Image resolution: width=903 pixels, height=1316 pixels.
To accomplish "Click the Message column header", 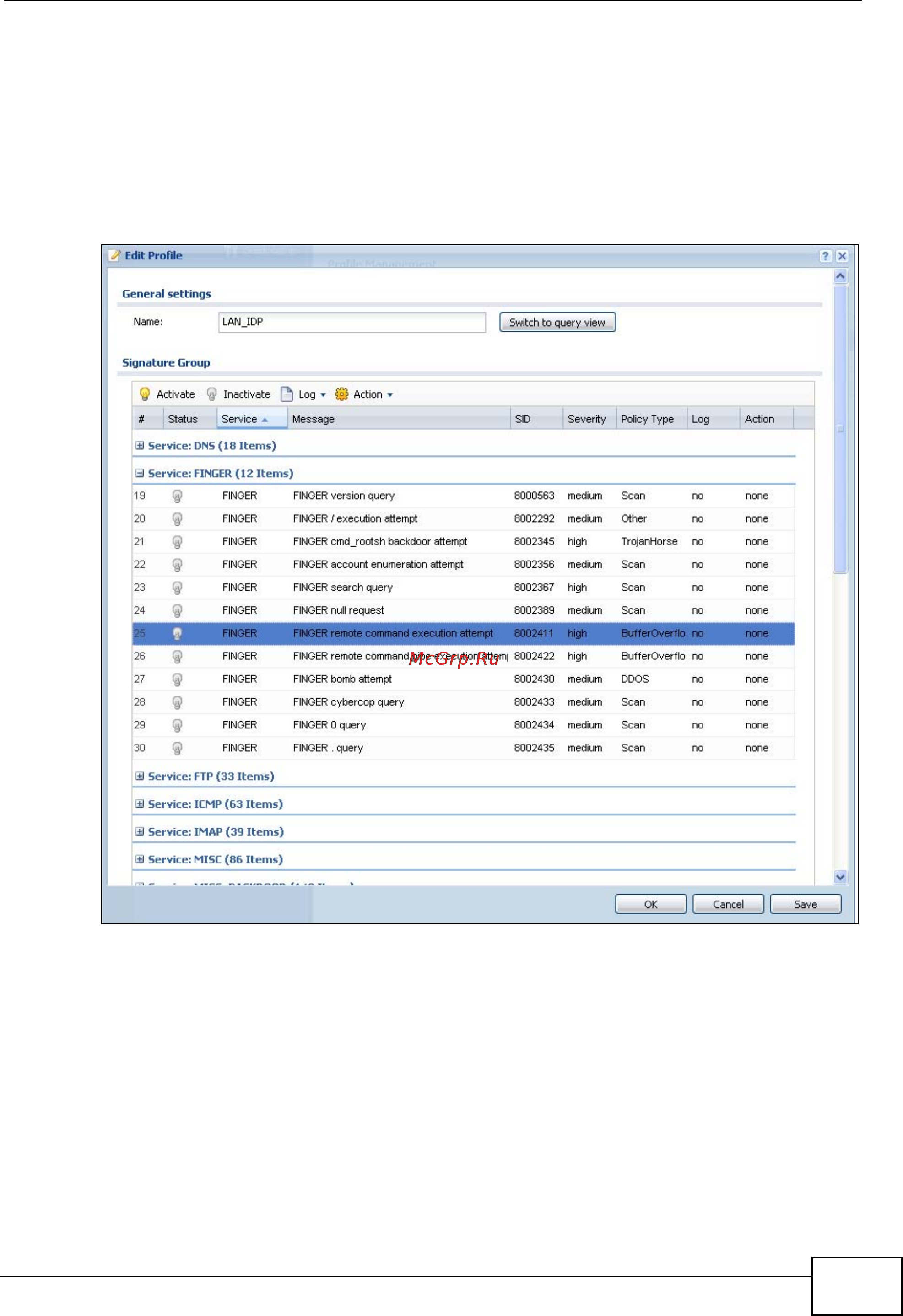I will click(x=399, y=419).
